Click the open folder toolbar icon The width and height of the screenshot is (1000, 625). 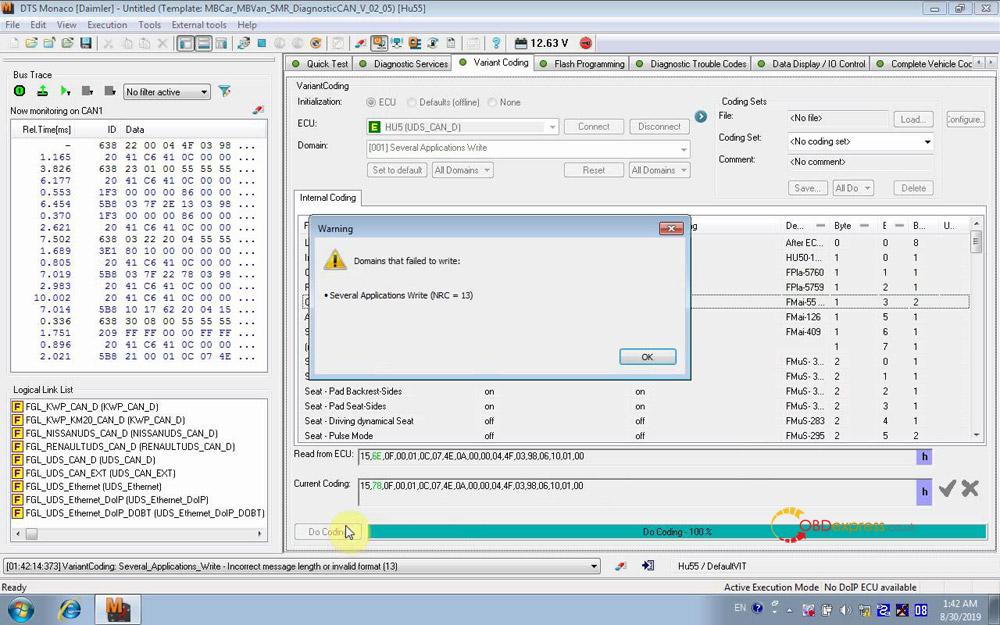click(x=31, y=43)
